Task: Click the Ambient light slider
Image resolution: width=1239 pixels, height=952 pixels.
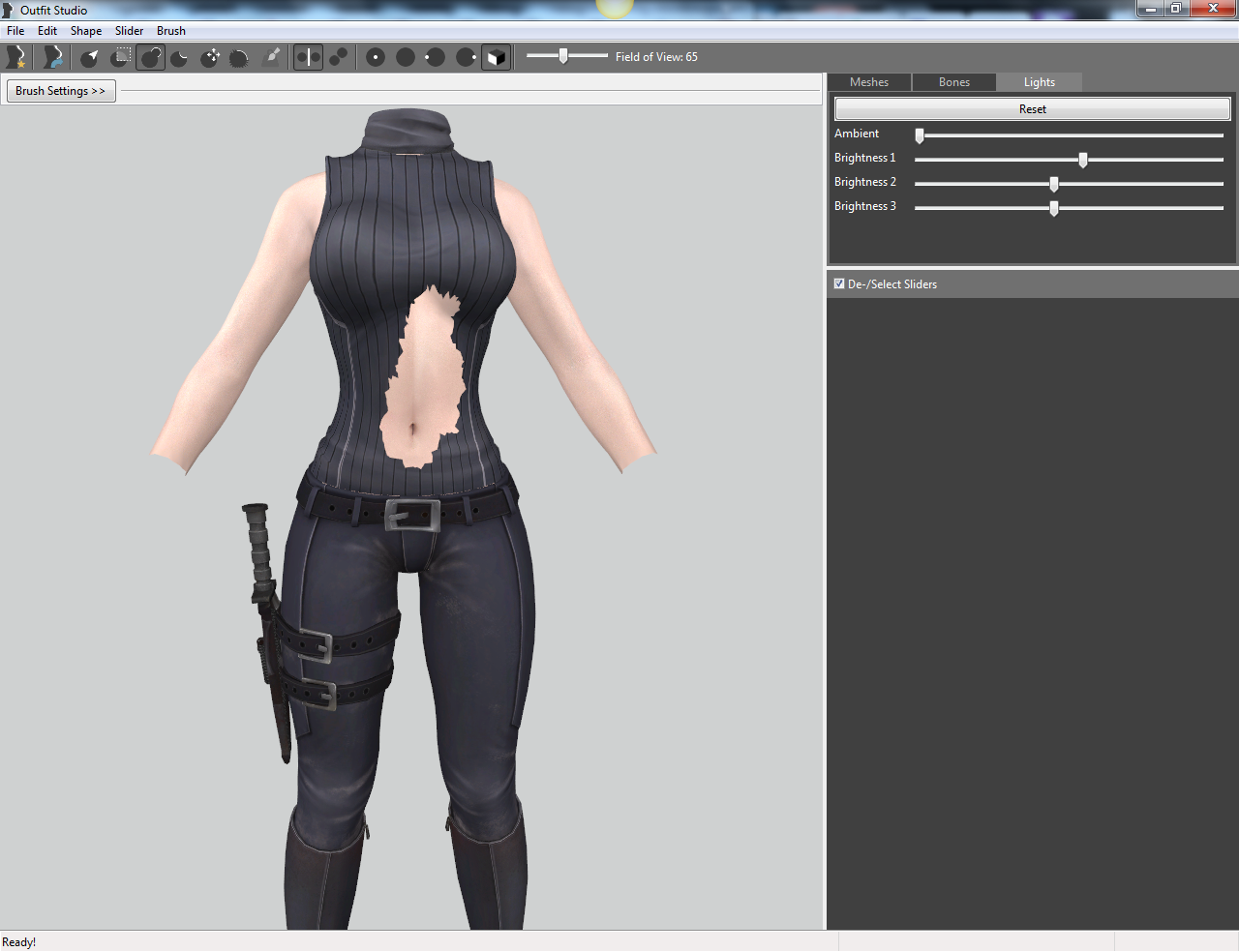Action: click(x=1070, y=135)
